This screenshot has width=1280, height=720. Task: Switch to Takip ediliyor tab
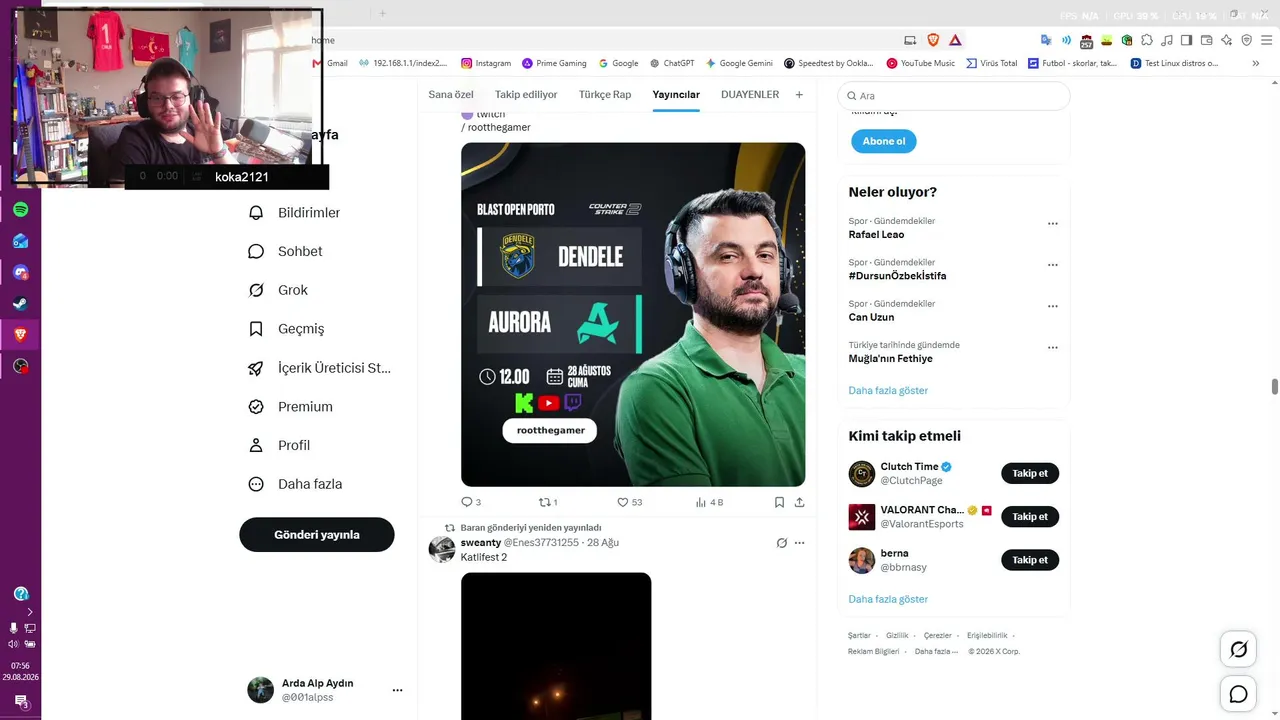point(526,94)
